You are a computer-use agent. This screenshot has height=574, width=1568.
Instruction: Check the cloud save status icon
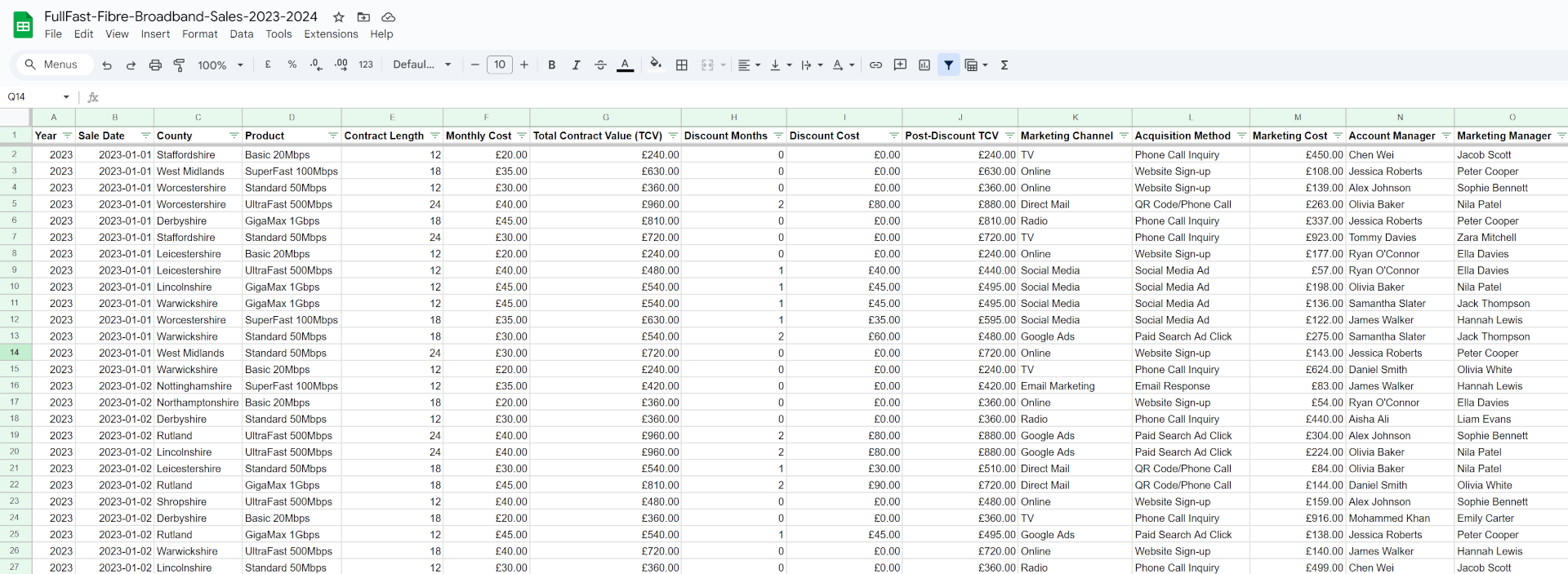click(x=389, y=17)
